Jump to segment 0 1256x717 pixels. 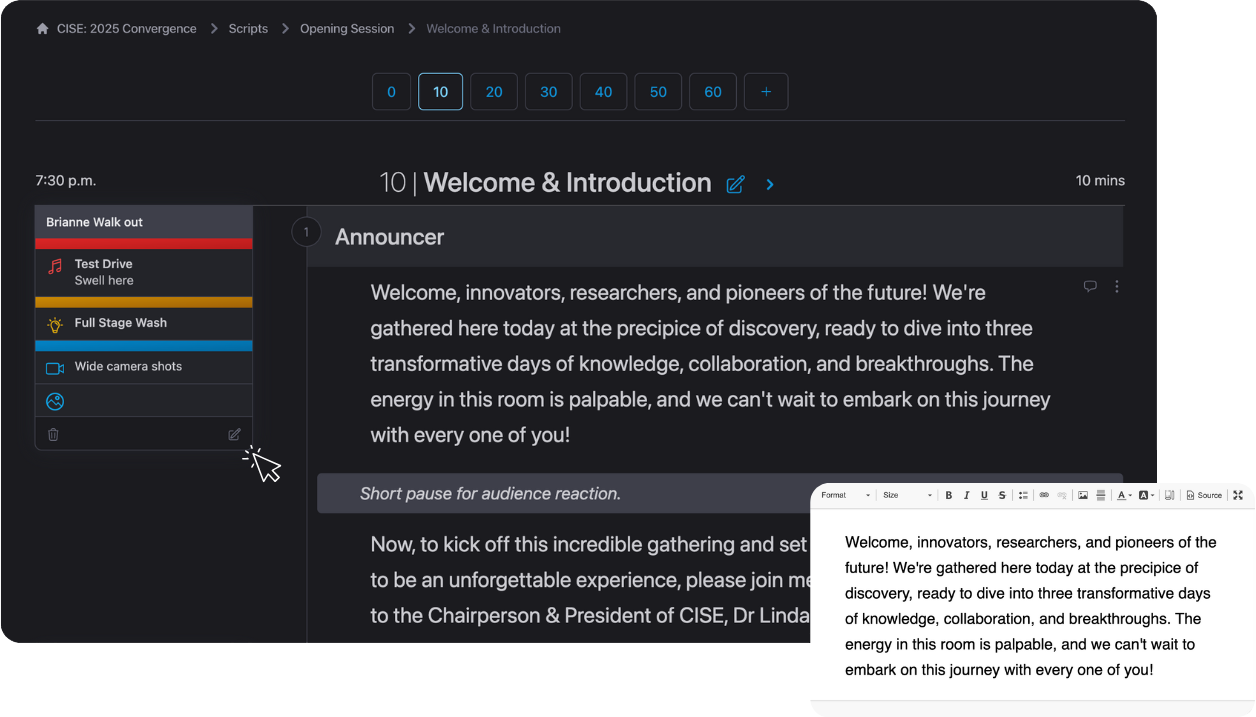(x=391, y=92)
